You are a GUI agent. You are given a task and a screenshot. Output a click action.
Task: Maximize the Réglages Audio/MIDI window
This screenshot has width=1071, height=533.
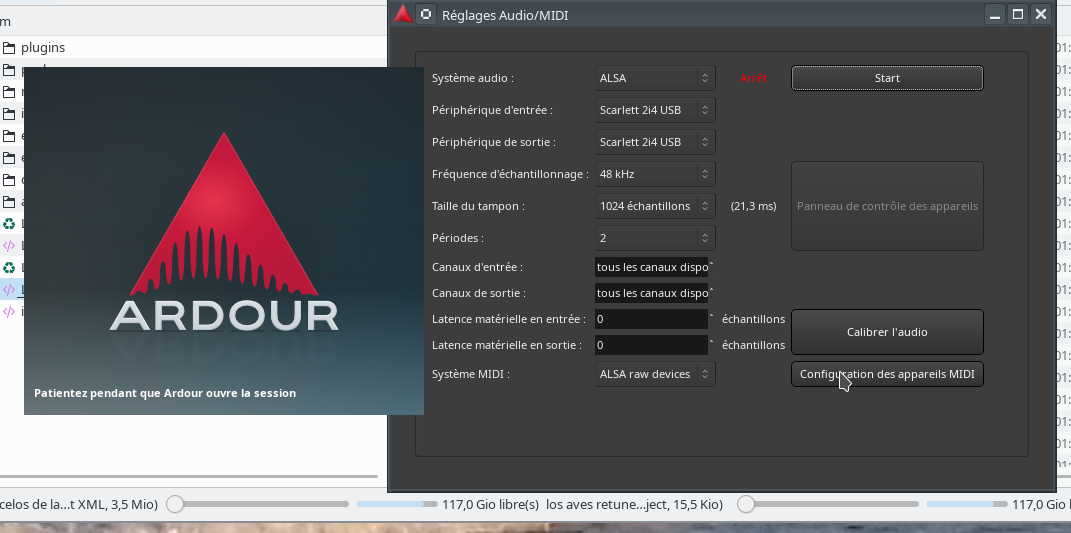pyautogui.click(x=1018, y=14)
